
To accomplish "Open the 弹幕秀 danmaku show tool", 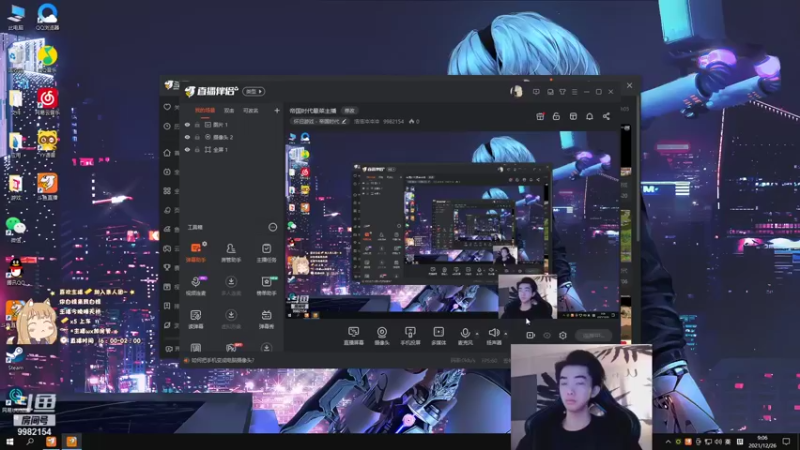I will click(266, 319).
